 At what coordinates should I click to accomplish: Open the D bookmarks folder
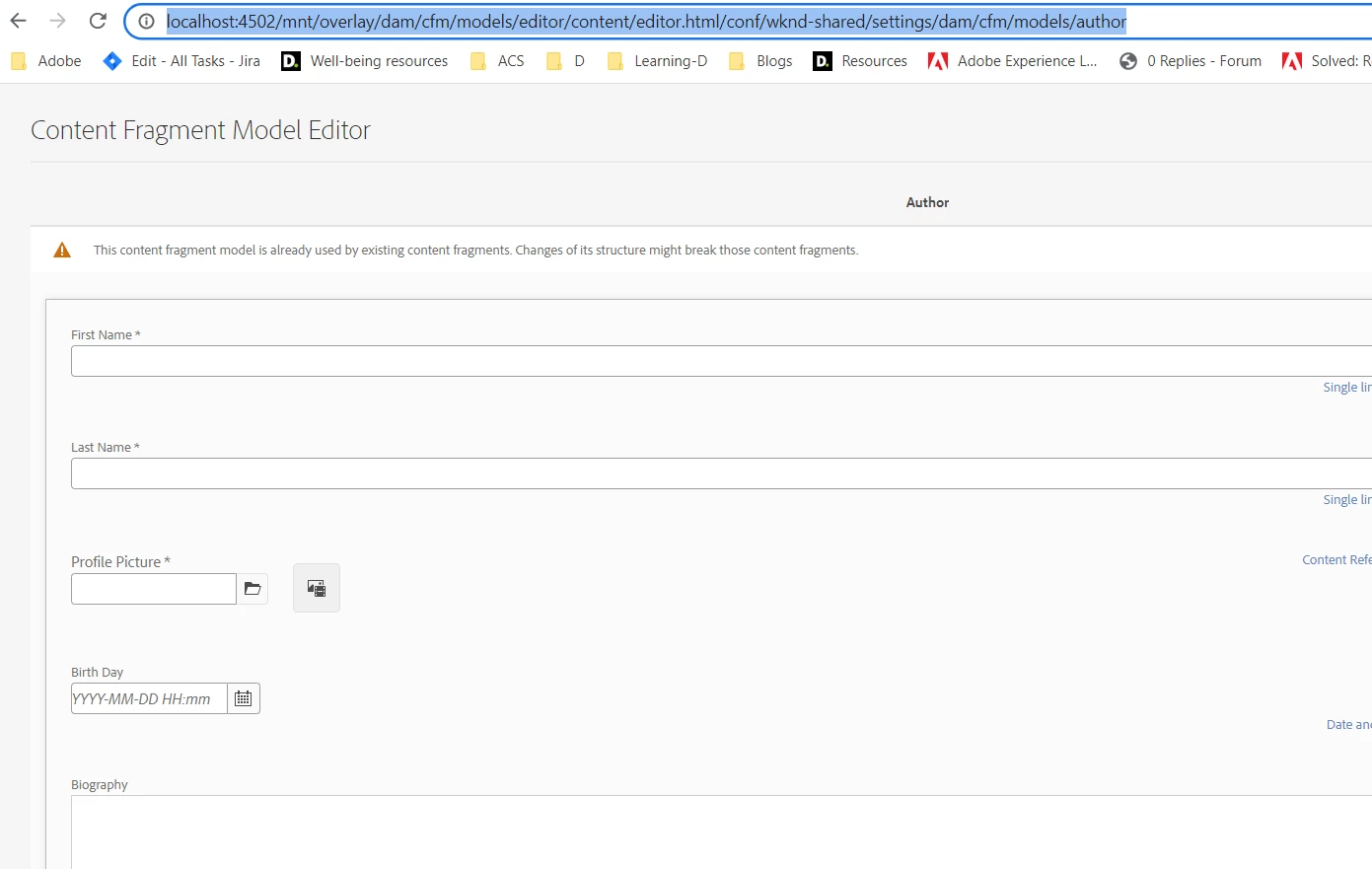pos(566,61)
